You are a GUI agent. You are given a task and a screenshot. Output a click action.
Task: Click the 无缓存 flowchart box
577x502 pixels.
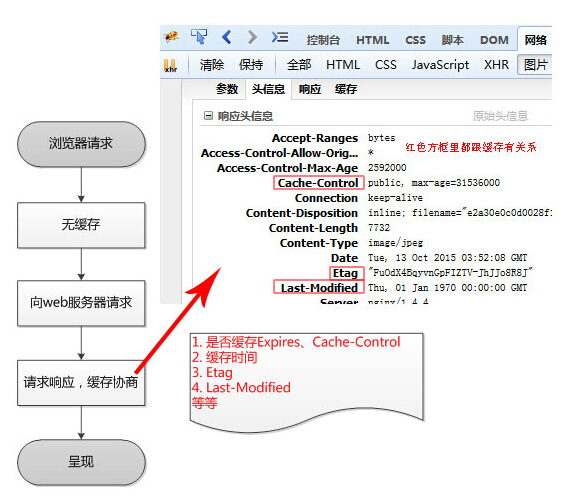click(81, 225)
